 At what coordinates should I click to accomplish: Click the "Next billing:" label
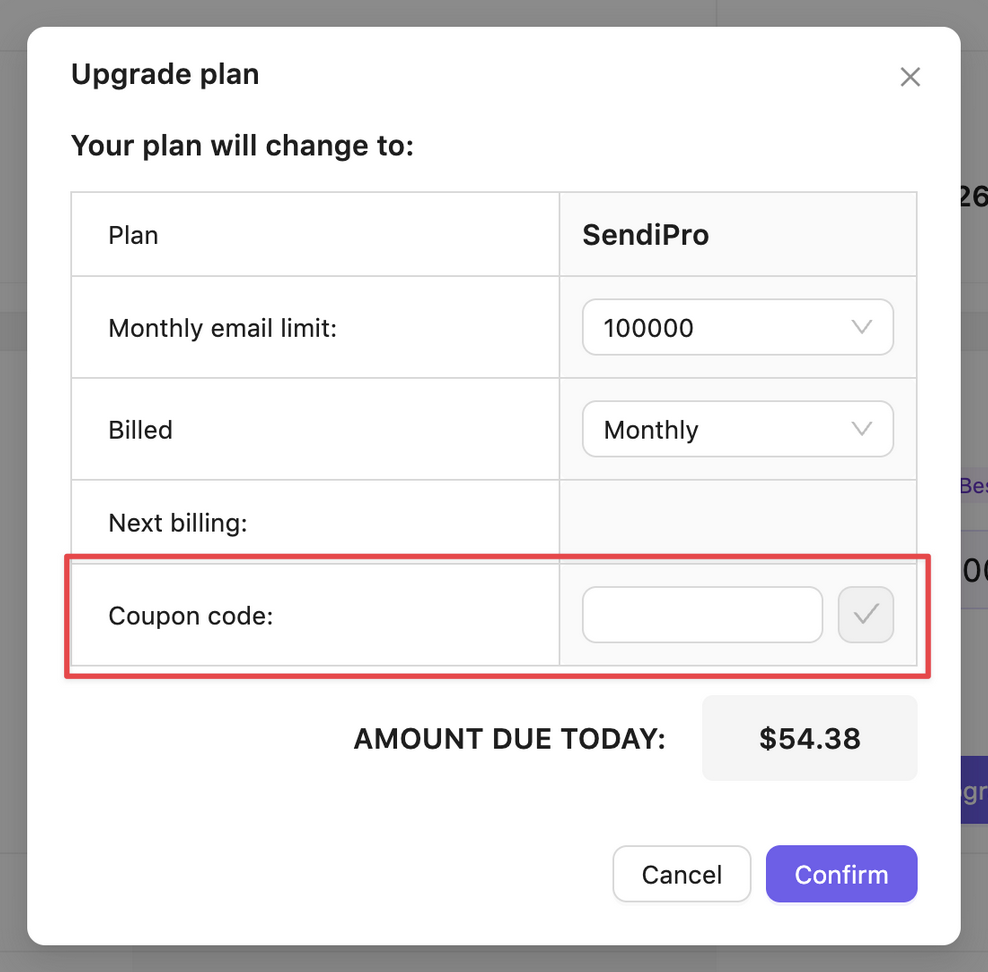pos(177,522)
